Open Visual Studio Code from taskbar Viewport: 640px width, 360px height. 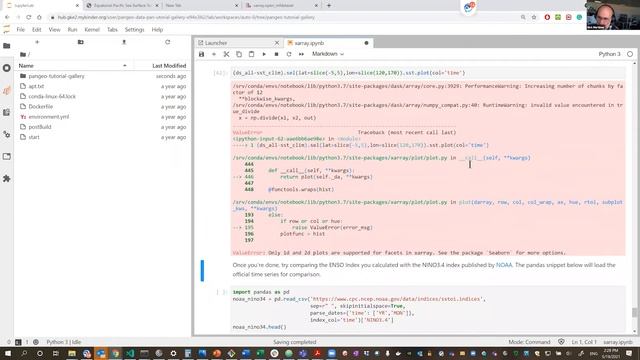(x=130, y=353)
